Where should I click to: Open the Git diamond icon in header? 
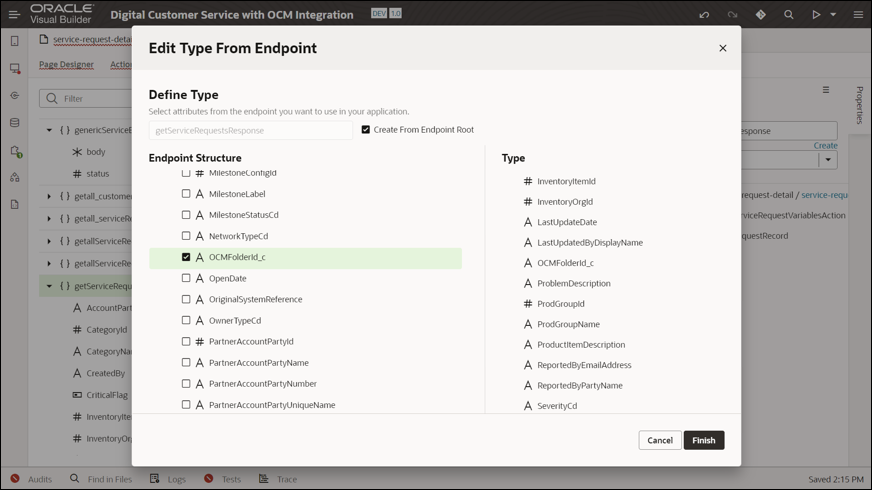point(761,15)
